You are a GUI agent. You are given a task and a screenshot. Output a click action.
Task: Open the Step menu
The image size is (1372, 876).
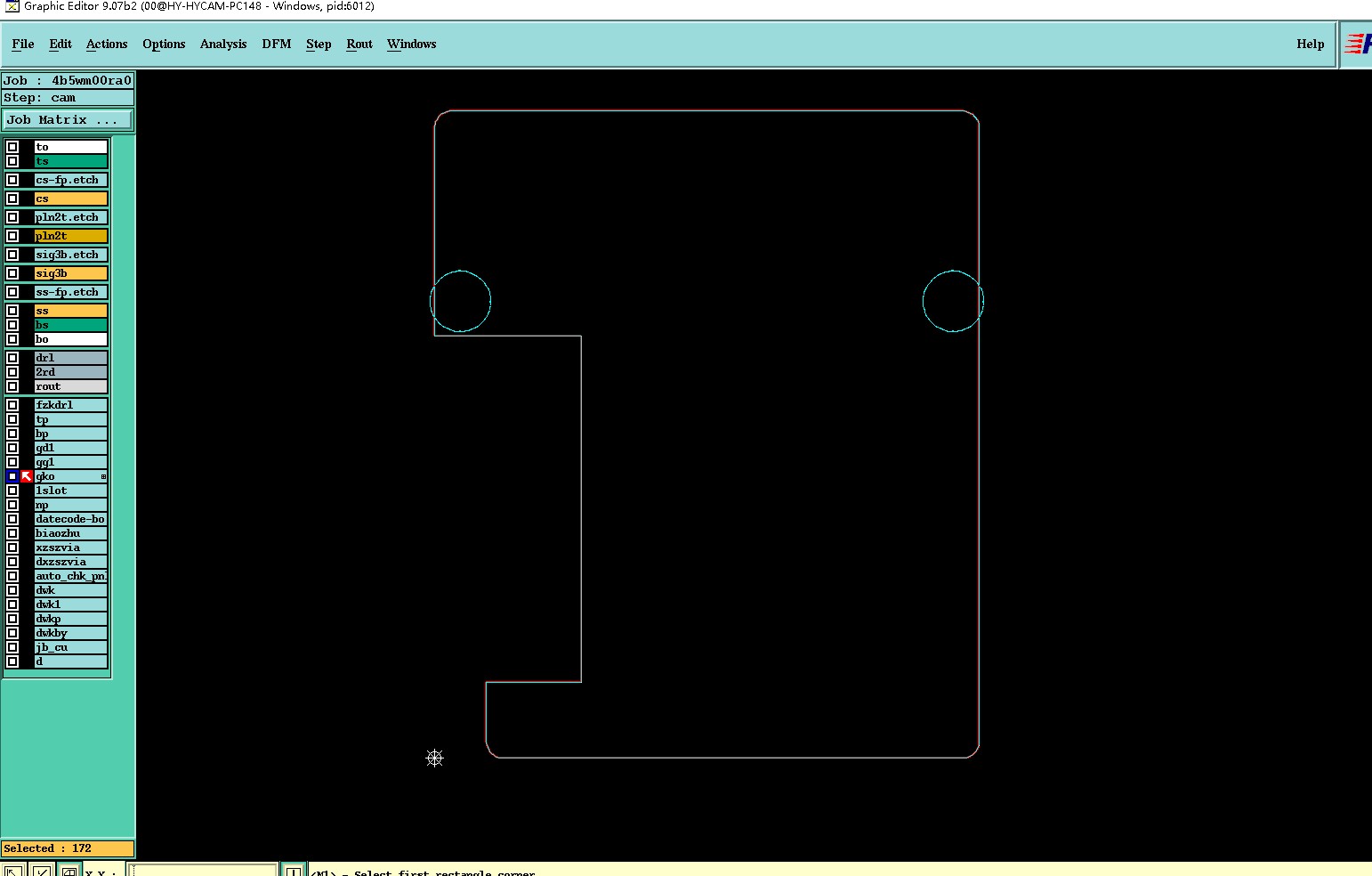319,44
